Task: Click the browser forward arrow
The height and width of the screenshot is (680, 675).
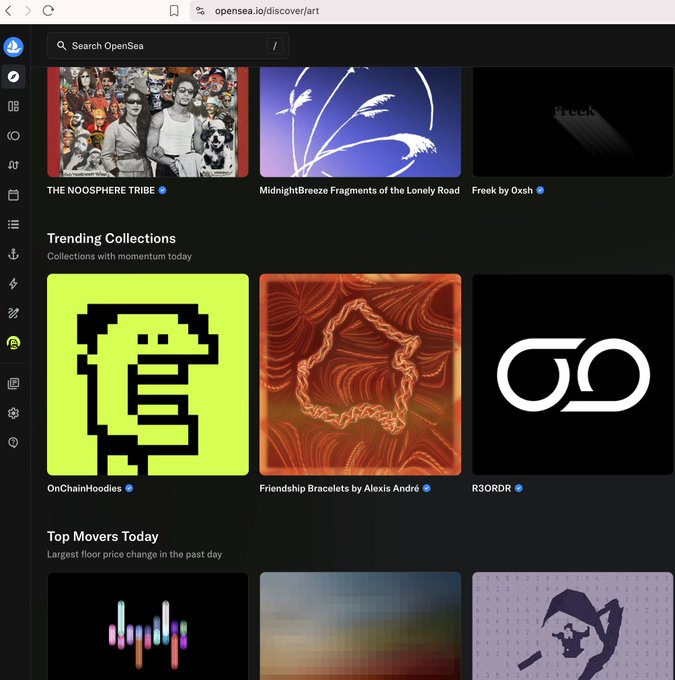Action: (x=28, y=10)
